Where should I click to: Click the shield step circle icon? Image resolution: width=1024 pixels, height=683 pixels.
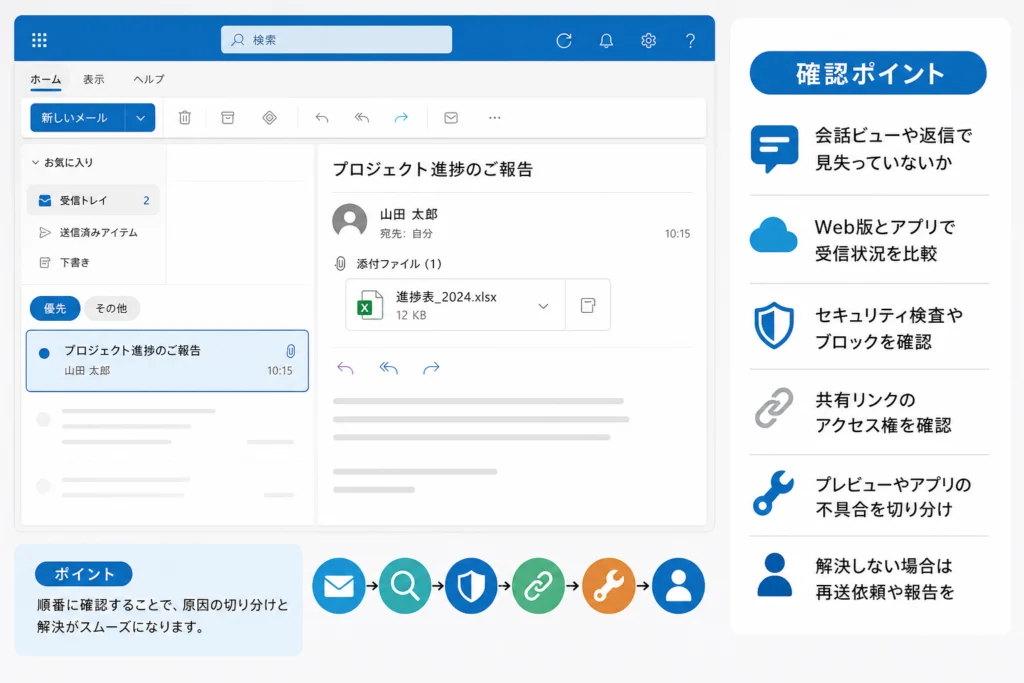[x=472, y=586]
